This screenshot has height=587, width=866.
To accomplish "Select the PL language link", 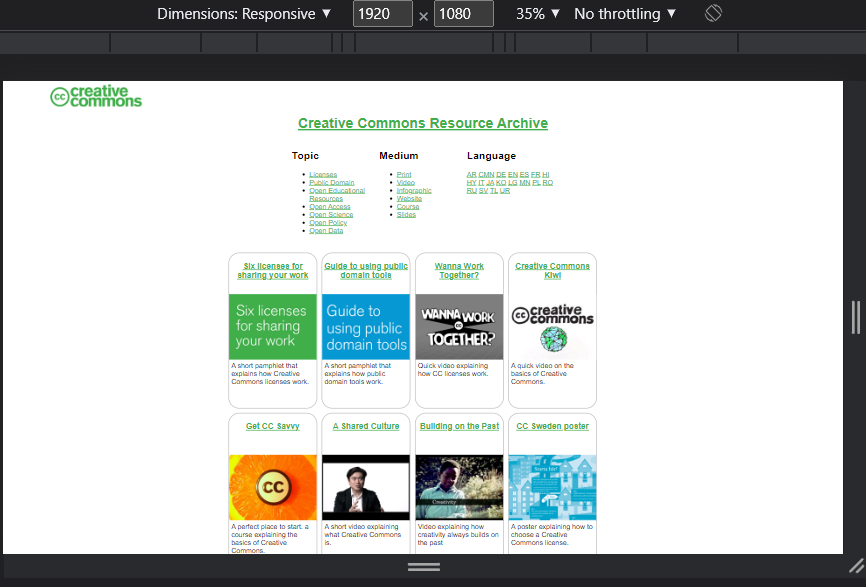I will (x=536, y=182).
